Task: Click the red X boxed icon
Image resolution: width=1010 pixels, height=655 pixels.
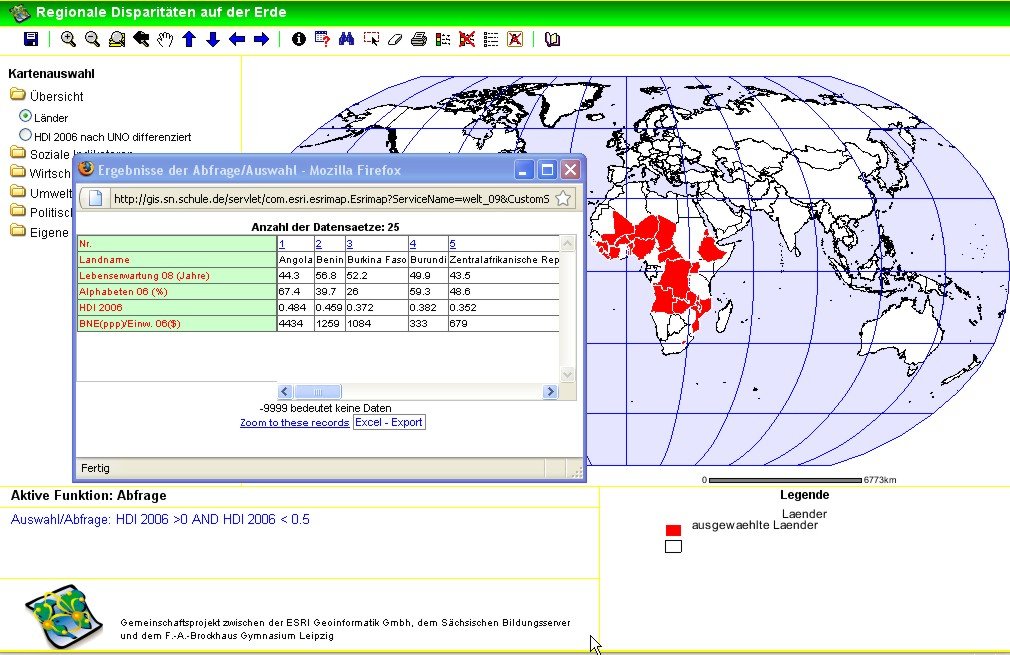Action: 515,39
